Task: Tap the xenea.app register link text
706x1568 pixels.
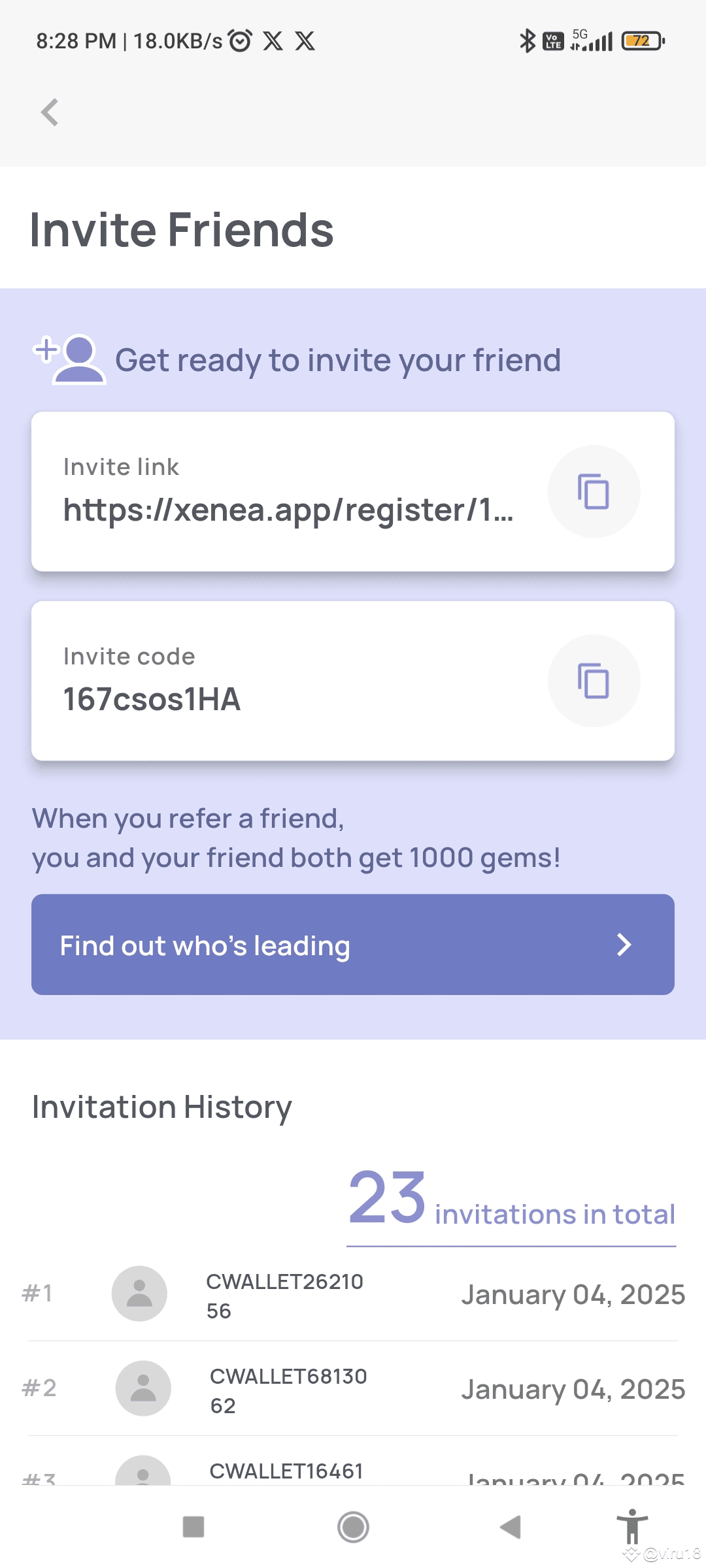Action: tap(288, 510)
